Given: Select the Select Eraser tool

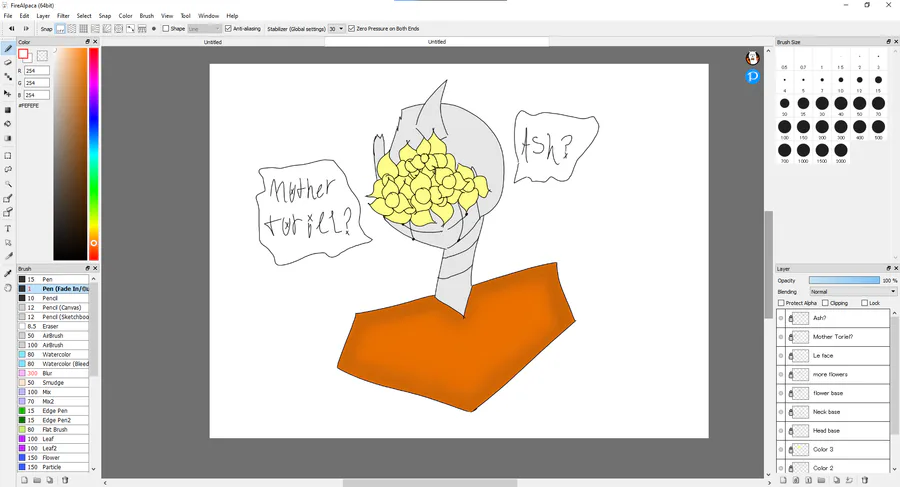Looking at the screenshot, I should 8,212.
